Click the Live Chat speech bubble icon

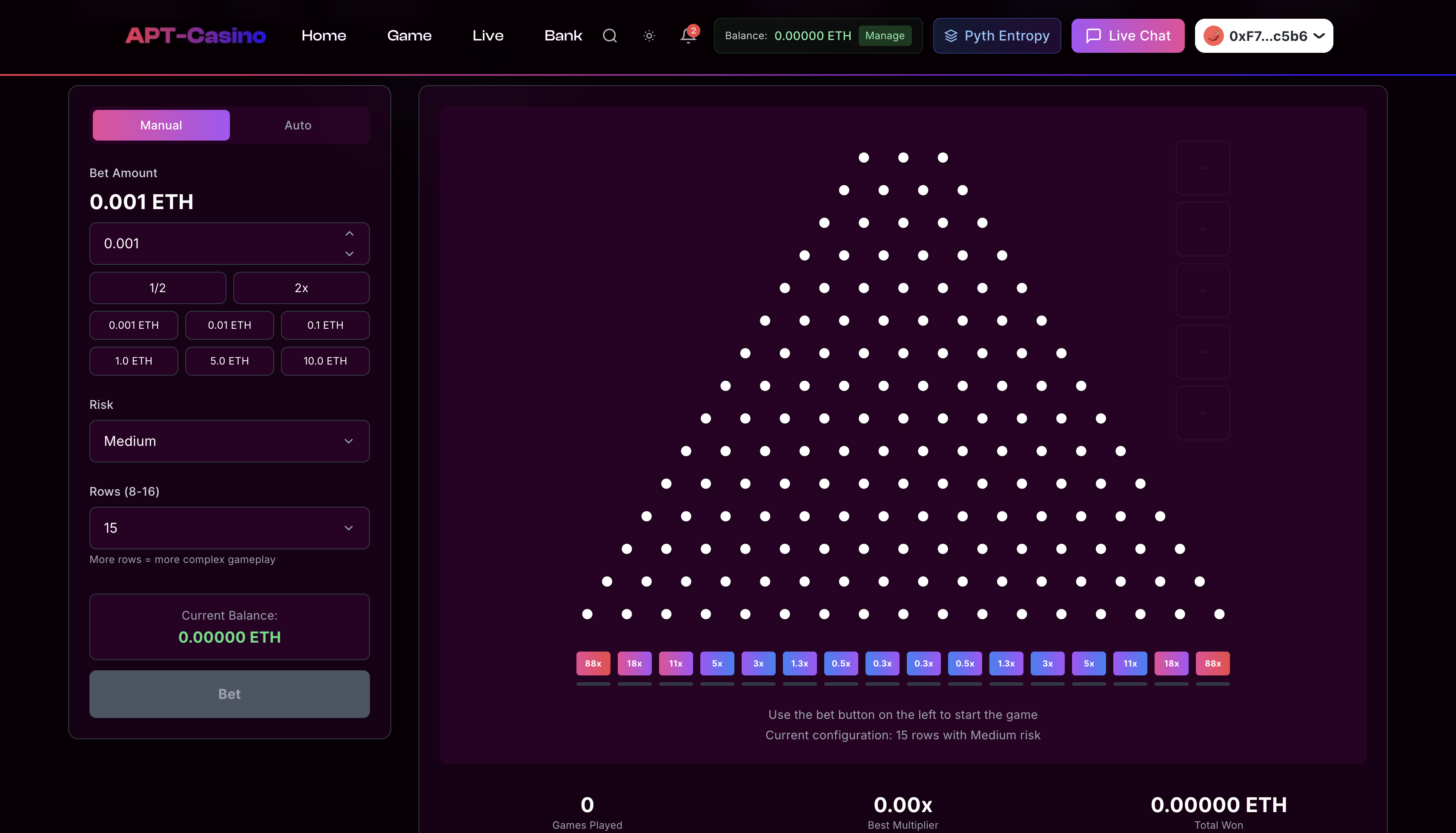(x=1093, y=35)
